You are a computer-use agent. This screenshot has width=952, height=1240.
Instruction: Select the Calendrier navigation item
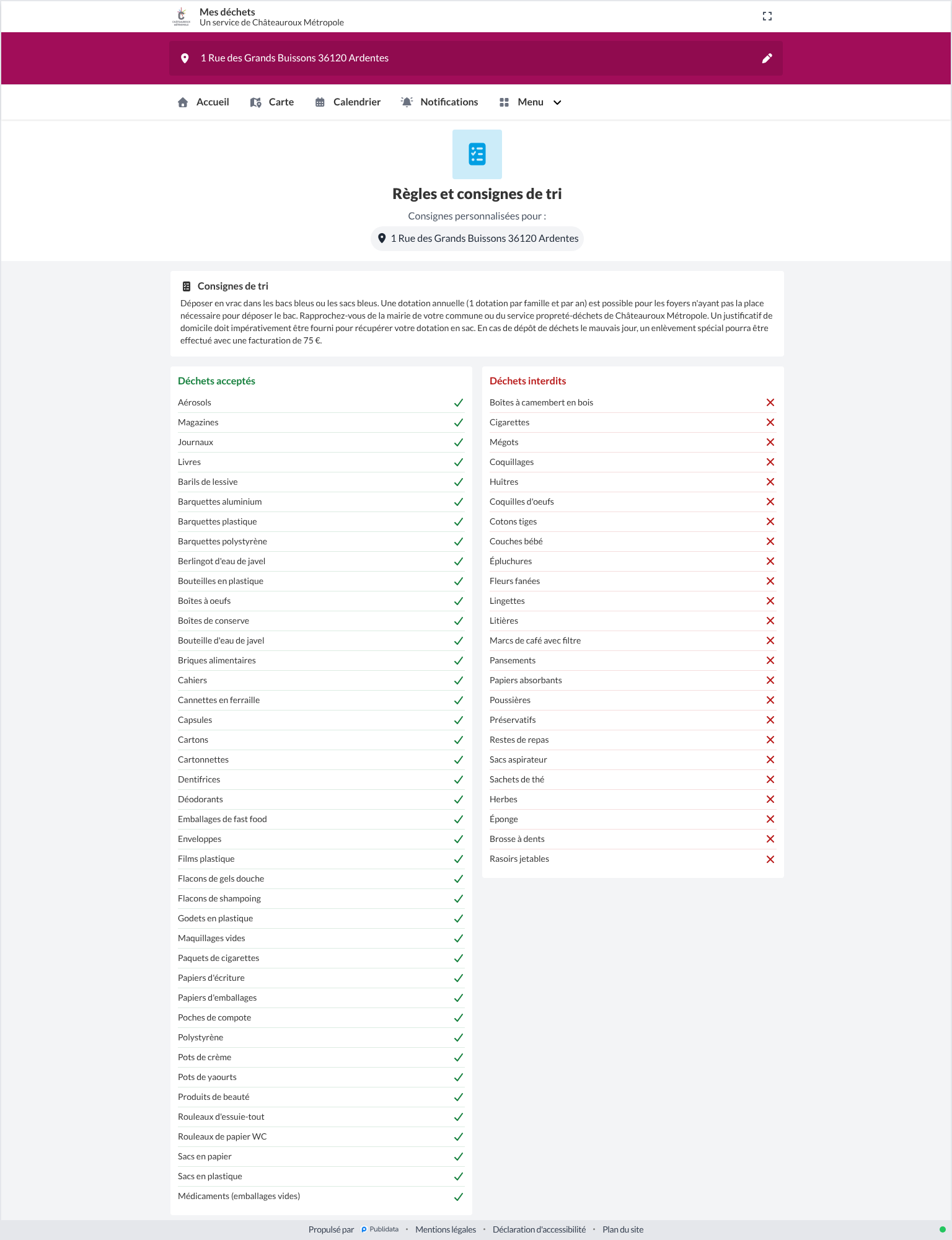(348, 102)
